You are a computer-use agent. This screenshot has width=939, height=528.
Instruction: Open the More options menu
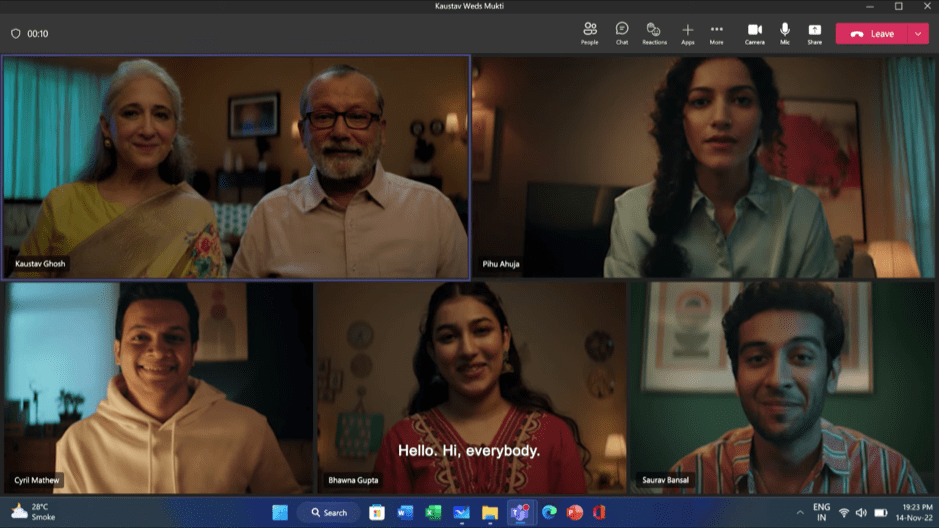coord(716,33)
